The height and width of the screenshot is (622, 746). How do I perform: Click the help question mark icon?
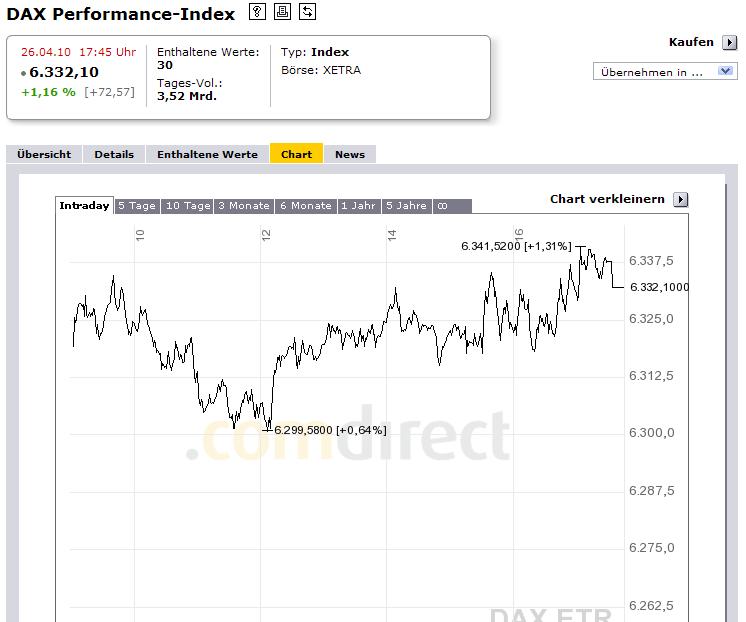tap(257, 12)
